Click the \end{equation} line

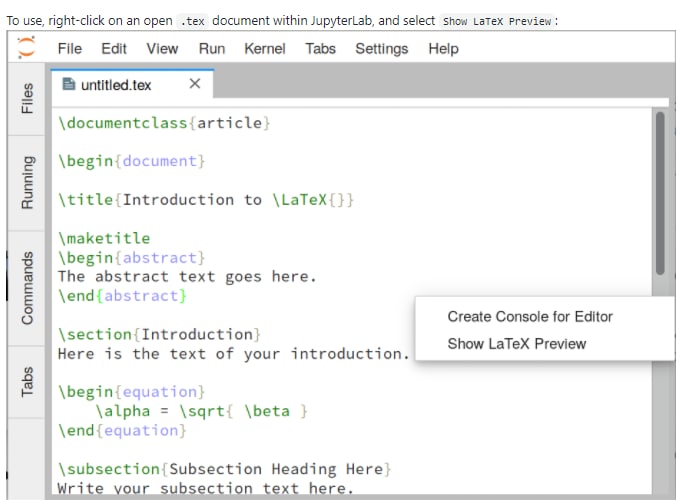pos(122,431)
